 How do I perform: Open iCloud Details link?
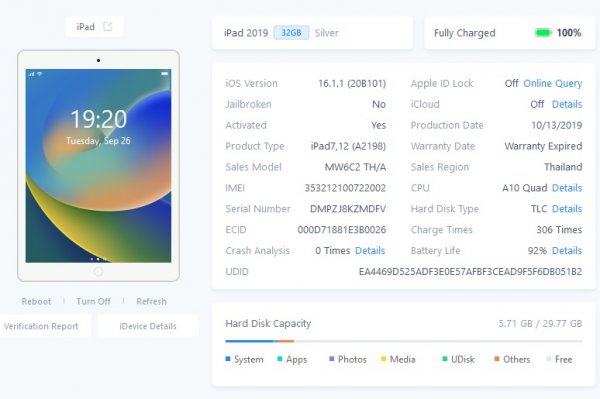click(x=567, y=104)
